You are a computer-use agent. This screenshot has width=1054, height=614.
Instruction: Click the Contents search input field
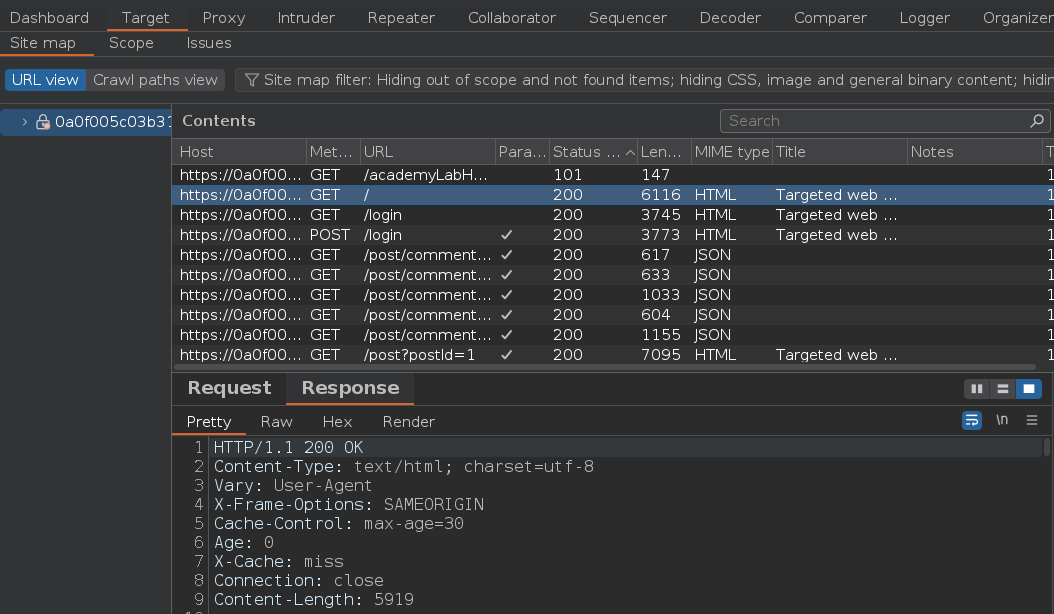[875, 121]
